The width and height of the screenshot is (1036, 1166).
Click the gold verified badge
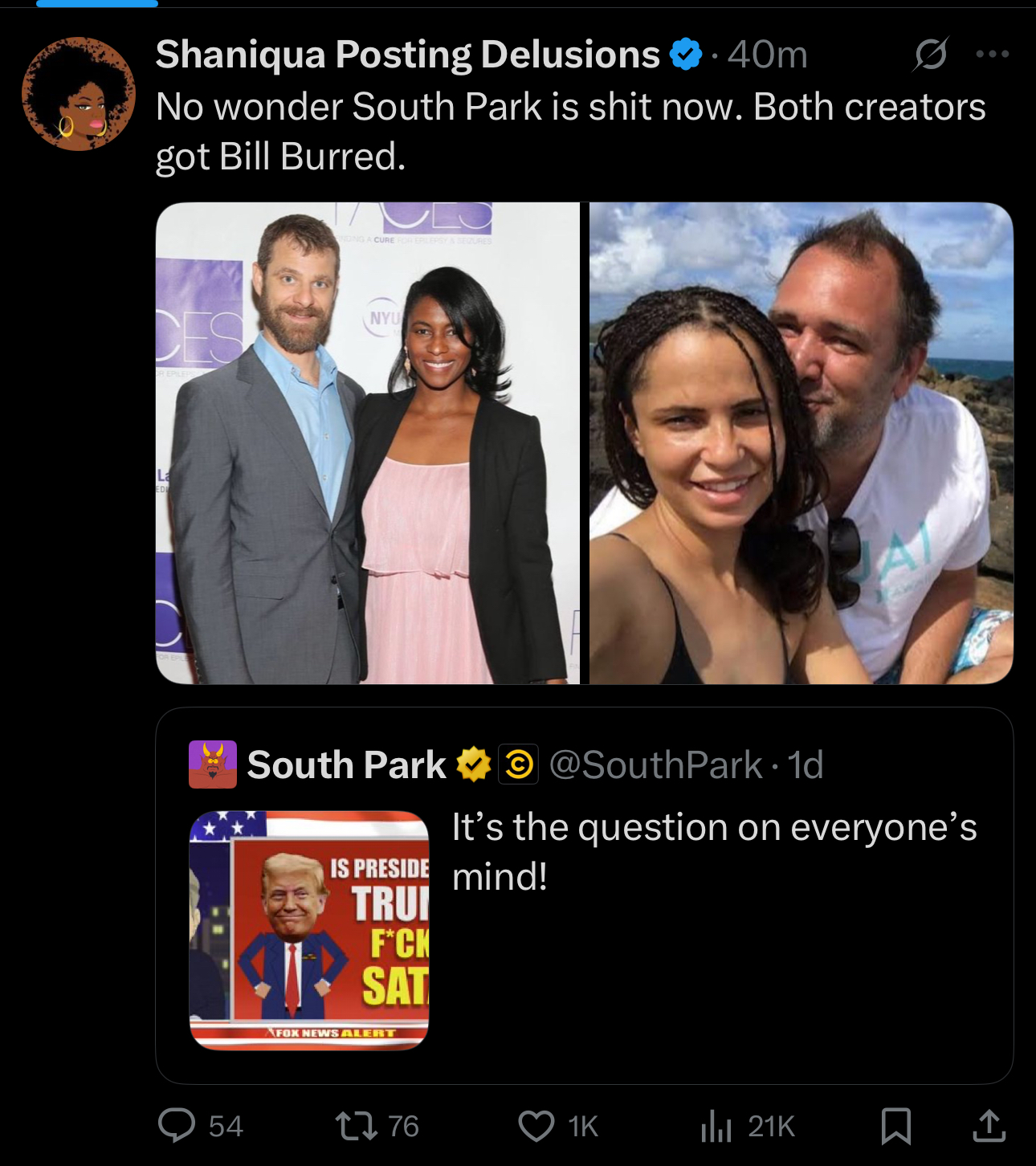coord(474,764)
